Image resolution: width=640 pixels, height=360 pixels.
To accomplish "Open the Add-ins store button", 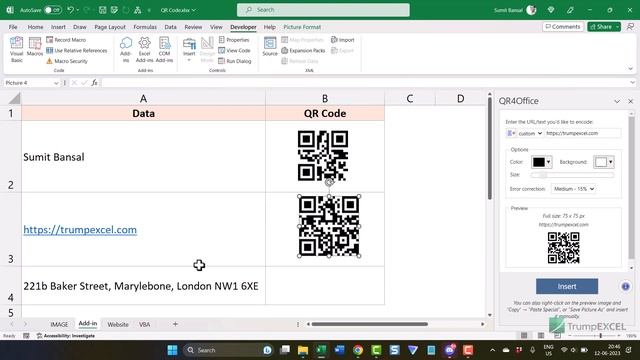I will tap(126, 49).
